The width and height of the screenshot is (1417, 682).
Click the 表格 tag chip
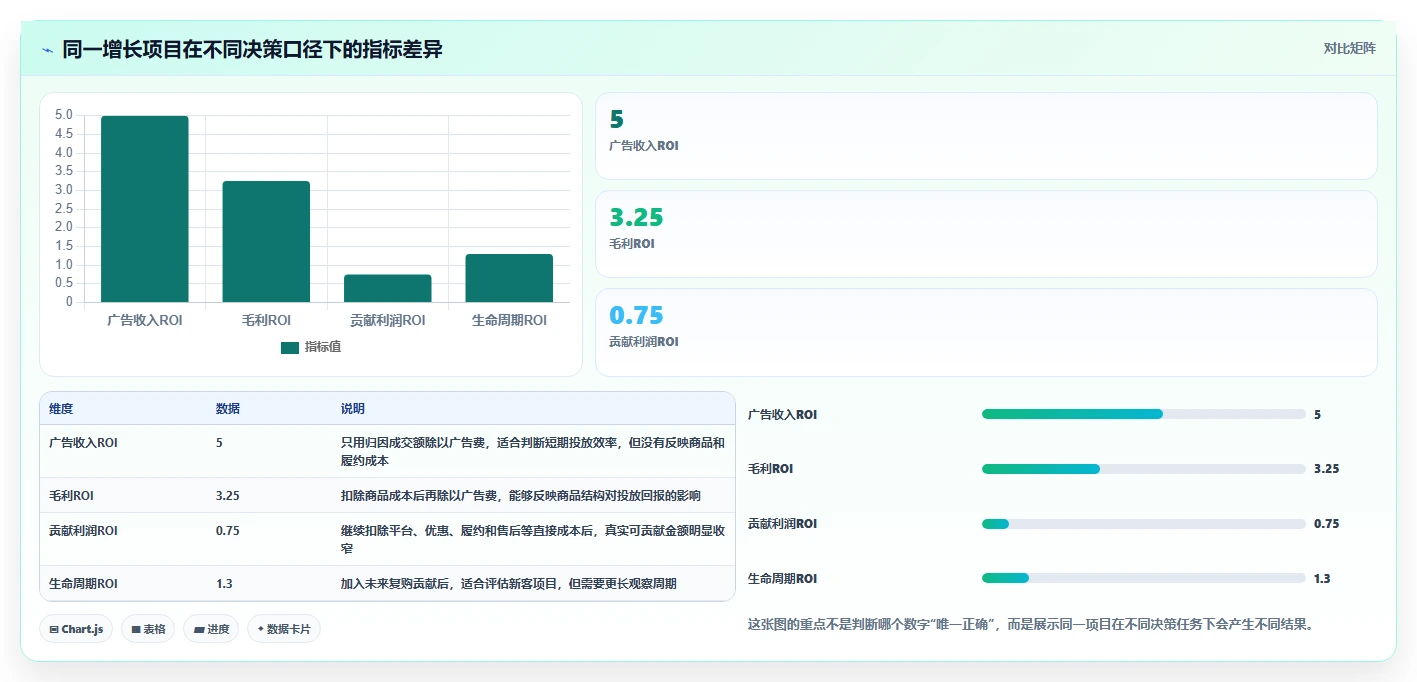[x=148, y=629]
